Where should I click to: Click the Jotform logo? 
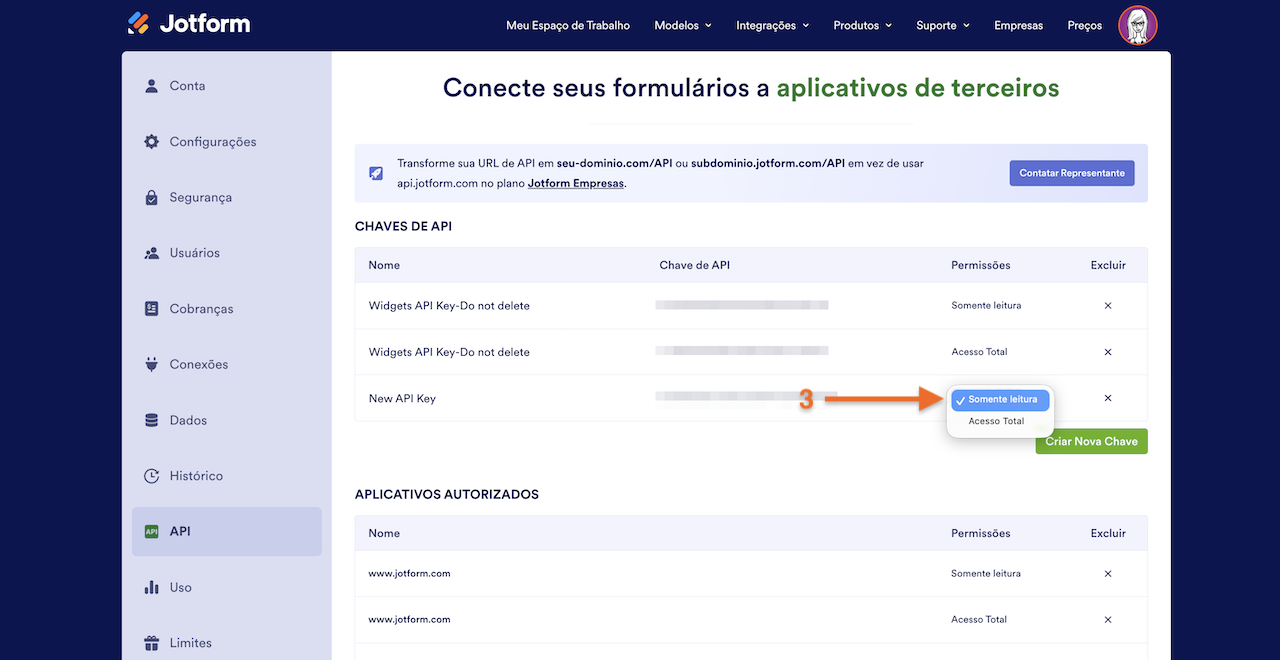pyautogui.click(x=188, y=22)
